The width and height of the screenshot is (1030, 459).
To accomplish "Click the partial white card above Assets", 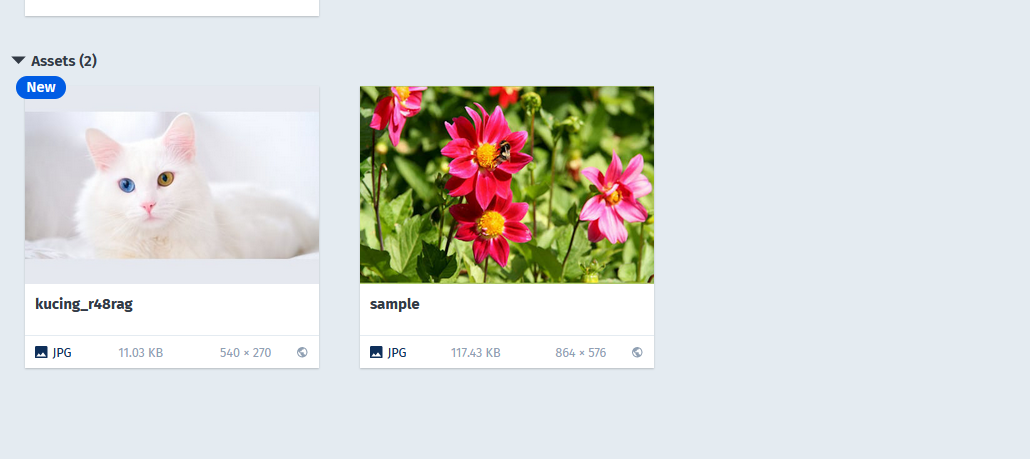I will [172, 7].
